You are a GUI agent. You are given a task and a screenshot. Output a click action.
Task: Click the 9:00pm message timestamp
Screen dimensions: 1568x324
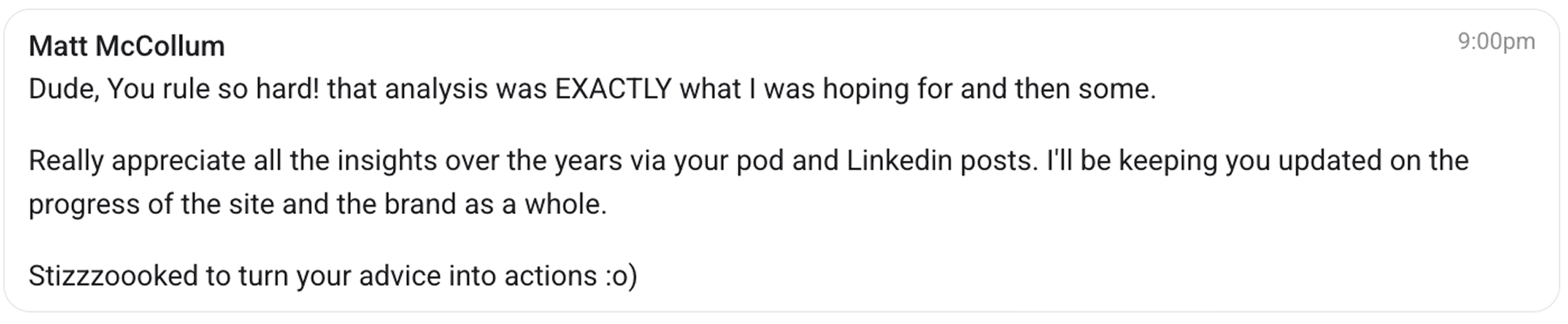tap(1496, 42)
